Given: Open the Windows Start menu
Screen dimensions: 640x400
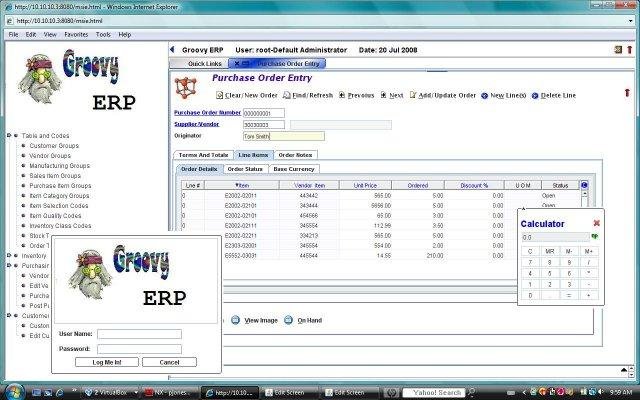Looking at the screenshot, I should coord(14,392).
